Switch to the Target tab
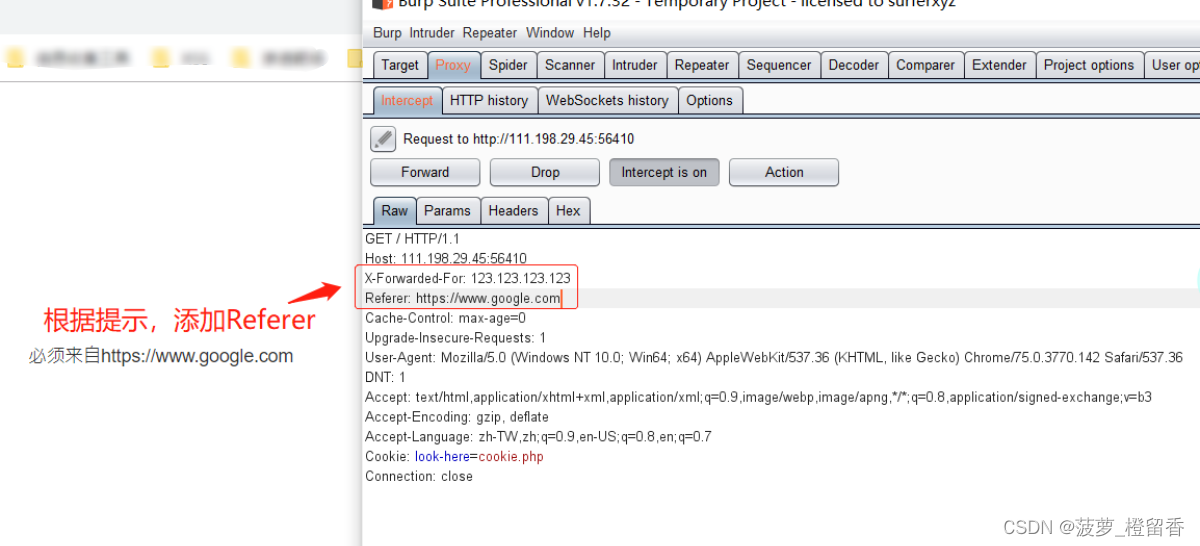This screenshot has height=546, width=1200. click(x=400, y=65)
